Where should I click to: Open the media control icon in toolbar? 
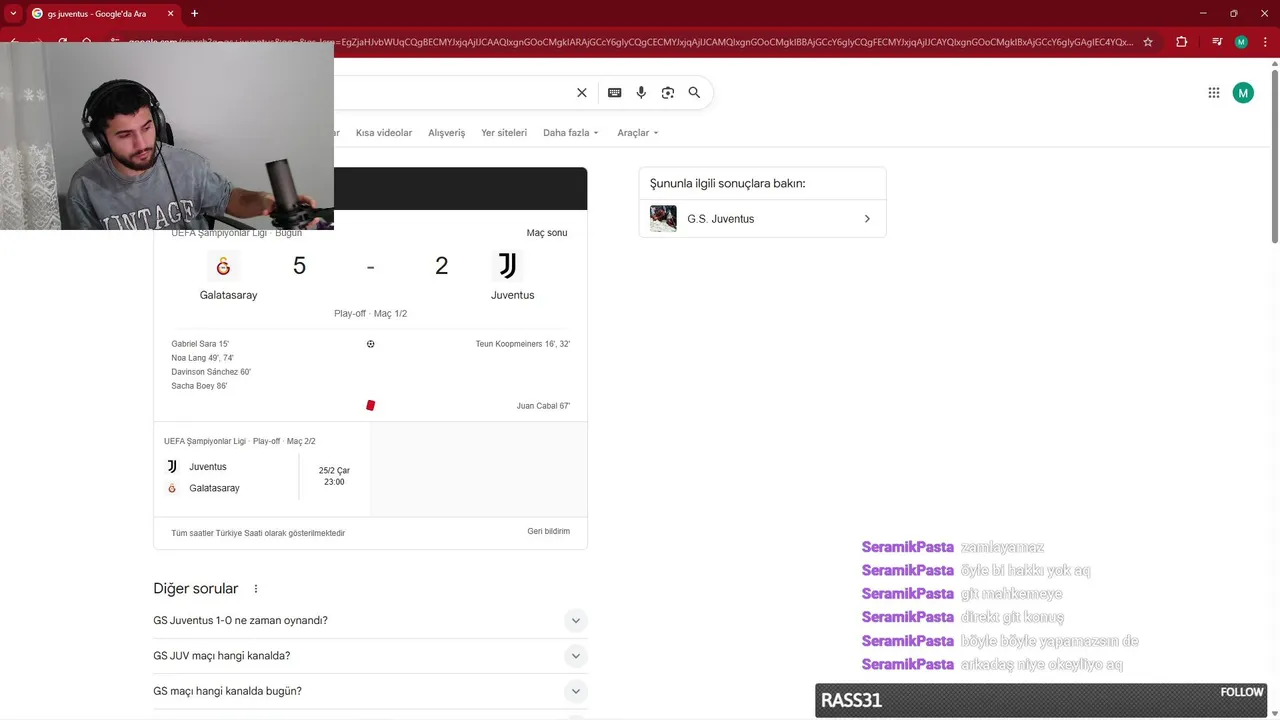click(x=1217, y=42)
